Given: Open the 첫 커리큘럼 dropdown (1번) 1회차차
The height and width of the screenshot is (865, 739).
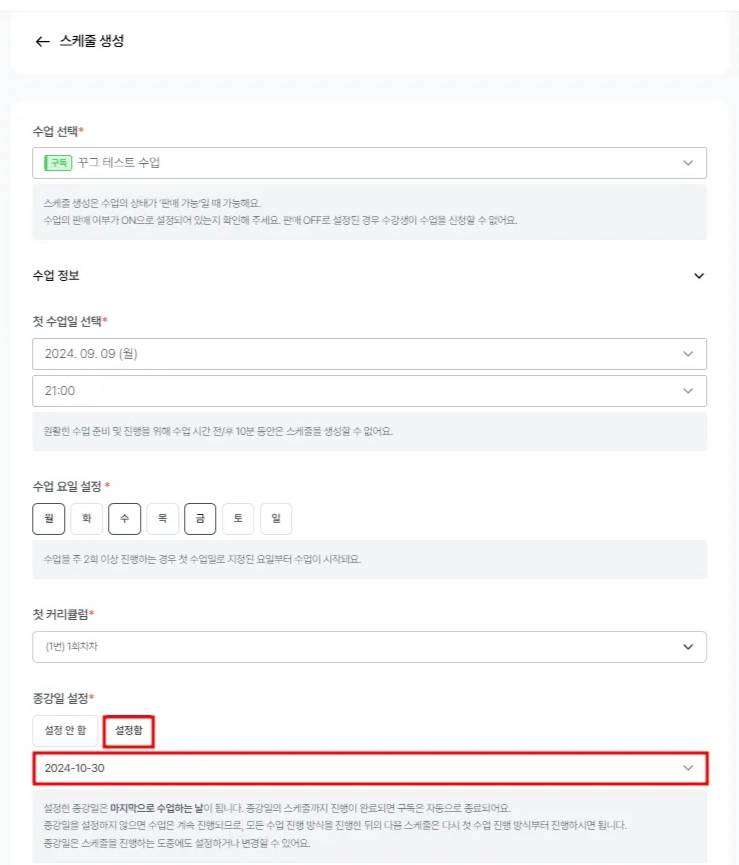Looking at the screenshot, I should (368, 647).
